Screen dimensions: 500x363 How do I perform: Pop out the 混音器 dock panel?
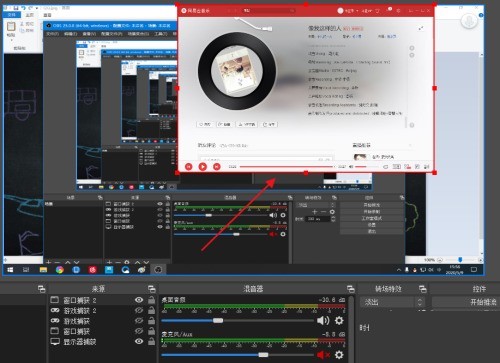(351, 289)
